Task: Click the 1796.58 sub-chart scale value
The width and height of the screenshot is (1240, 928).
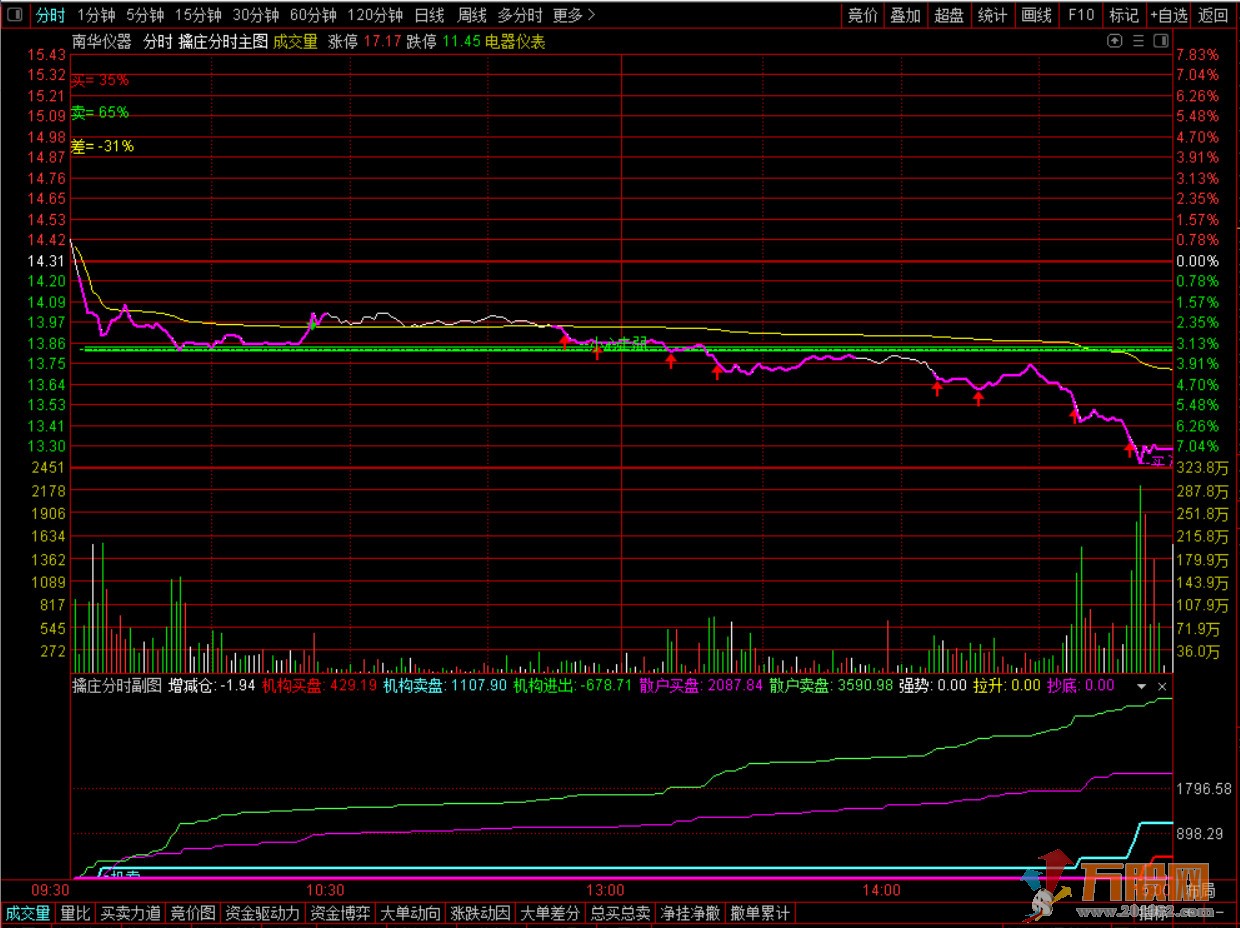Action: (x=1205, y=789)
